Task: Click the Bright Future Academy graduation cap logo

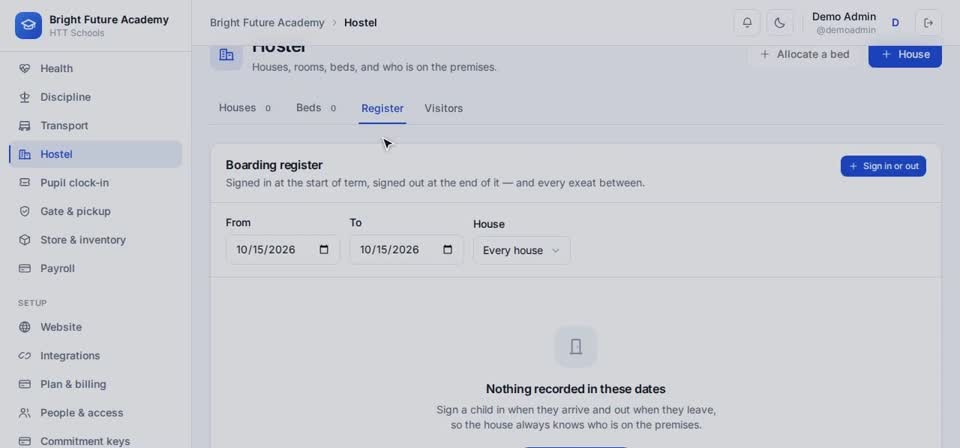Action: coord(28,25)
